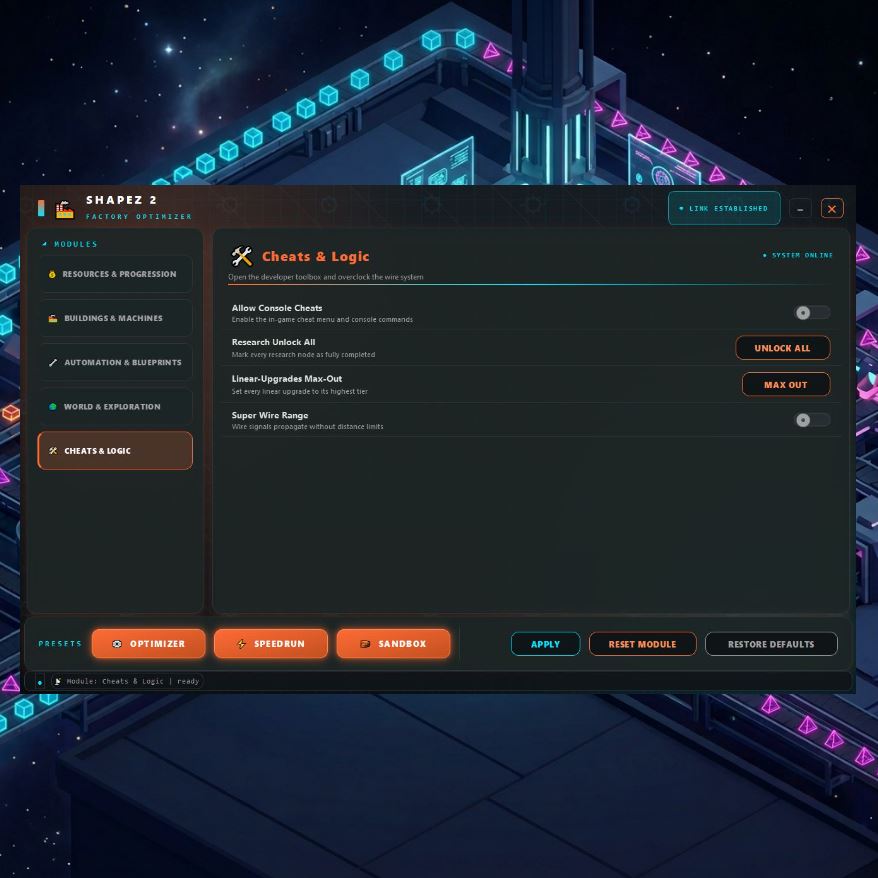Click 'Allow Console Cheats' label
This screenshot has width=878, height=878.
(x=277, y=308)
